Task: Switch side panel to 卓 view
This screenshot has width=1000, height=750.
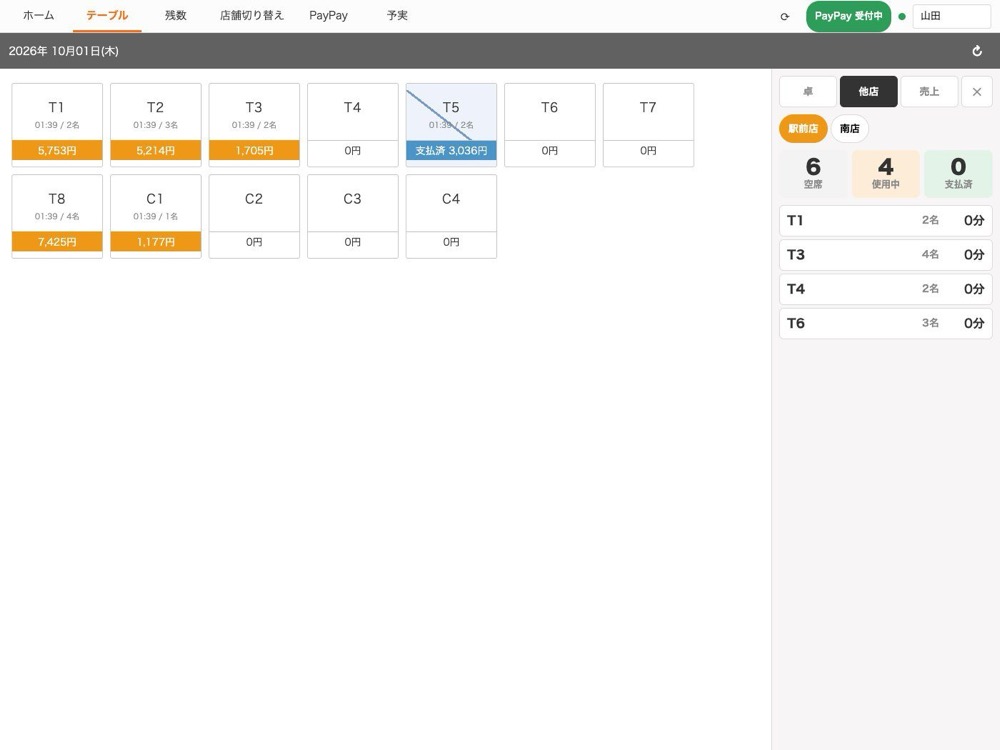Action: click(x=807, y=92)
